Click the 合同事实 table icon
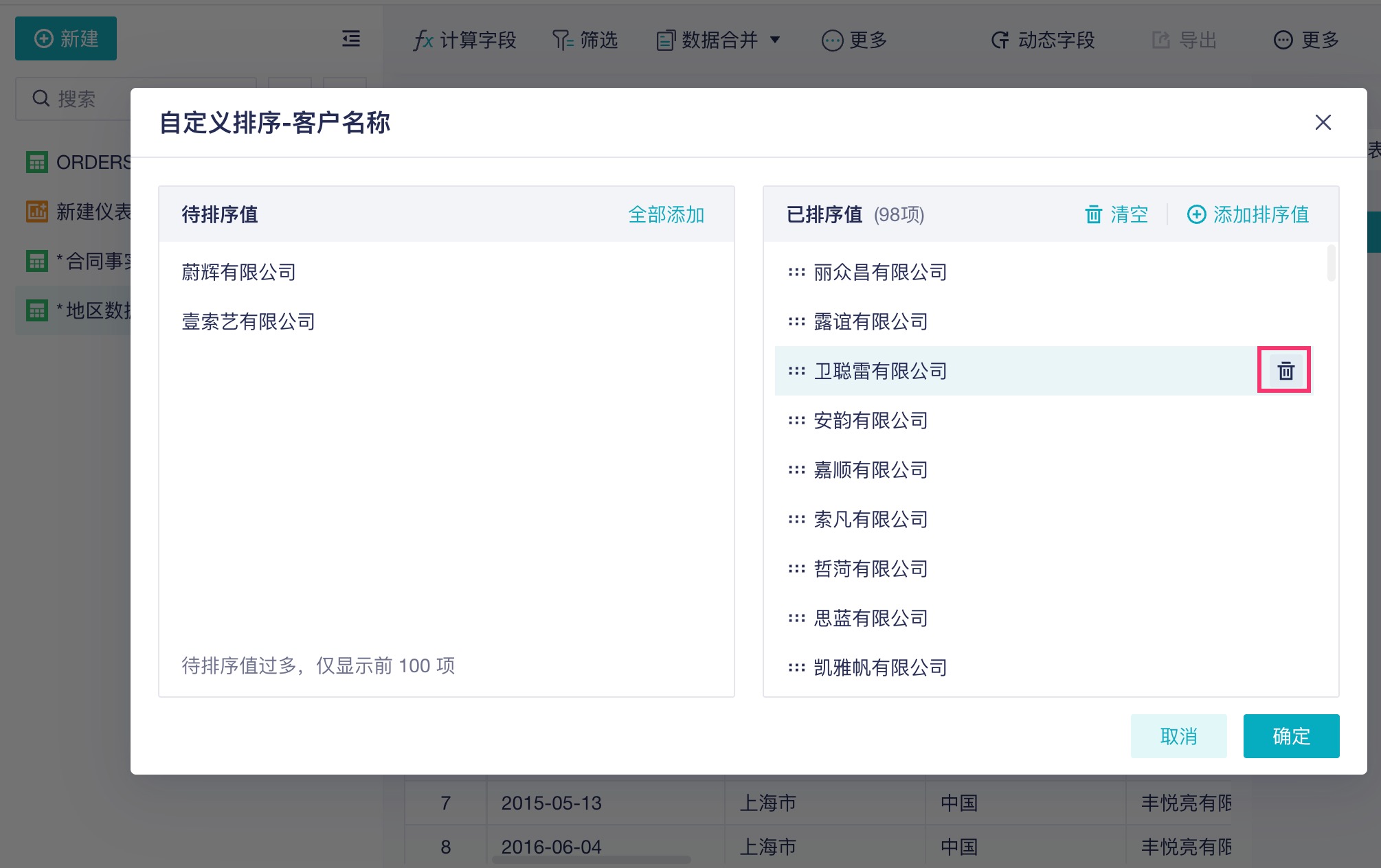This screenshot has width=1381, height=868. tap(36, 262)
